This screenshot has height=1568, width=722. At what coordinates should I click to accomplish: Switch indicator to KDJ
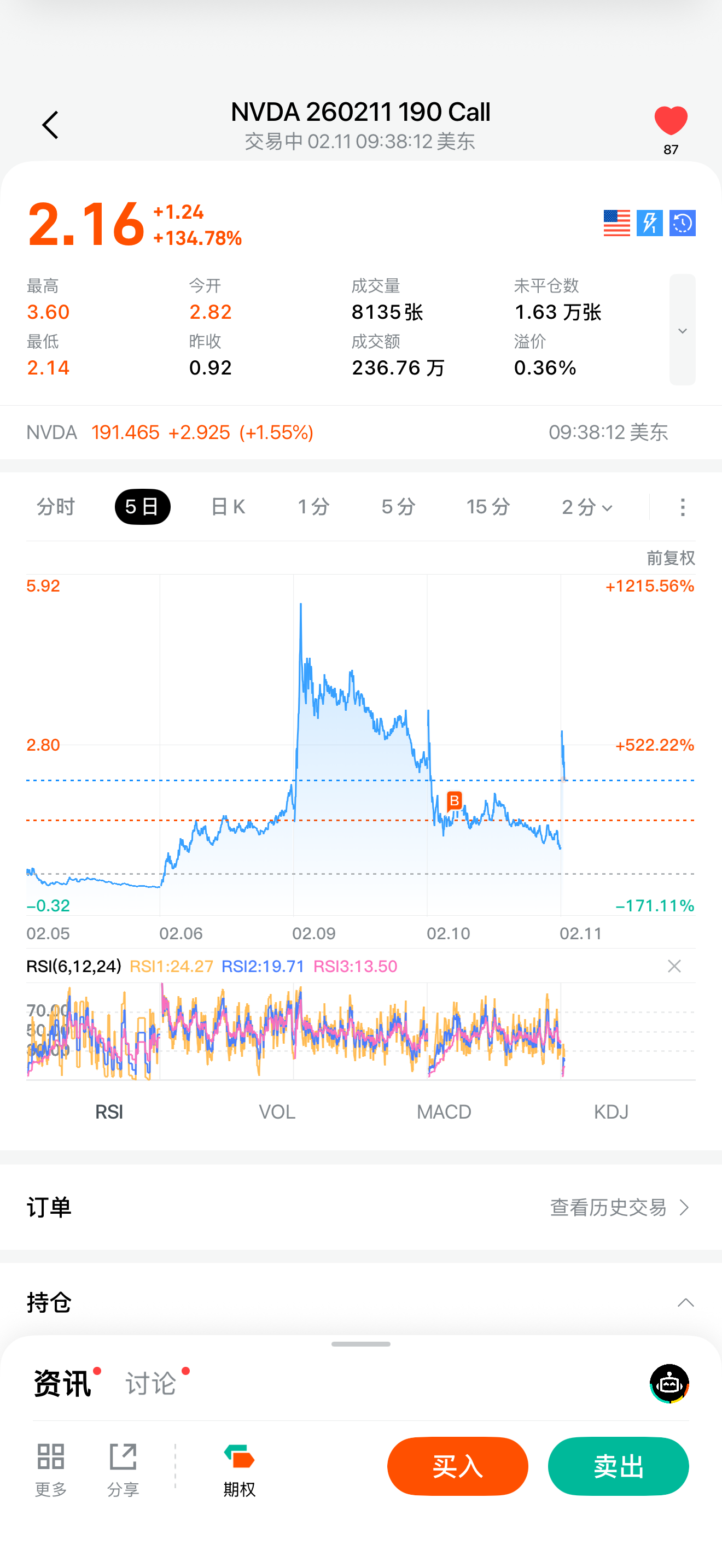click(610, 1111)
